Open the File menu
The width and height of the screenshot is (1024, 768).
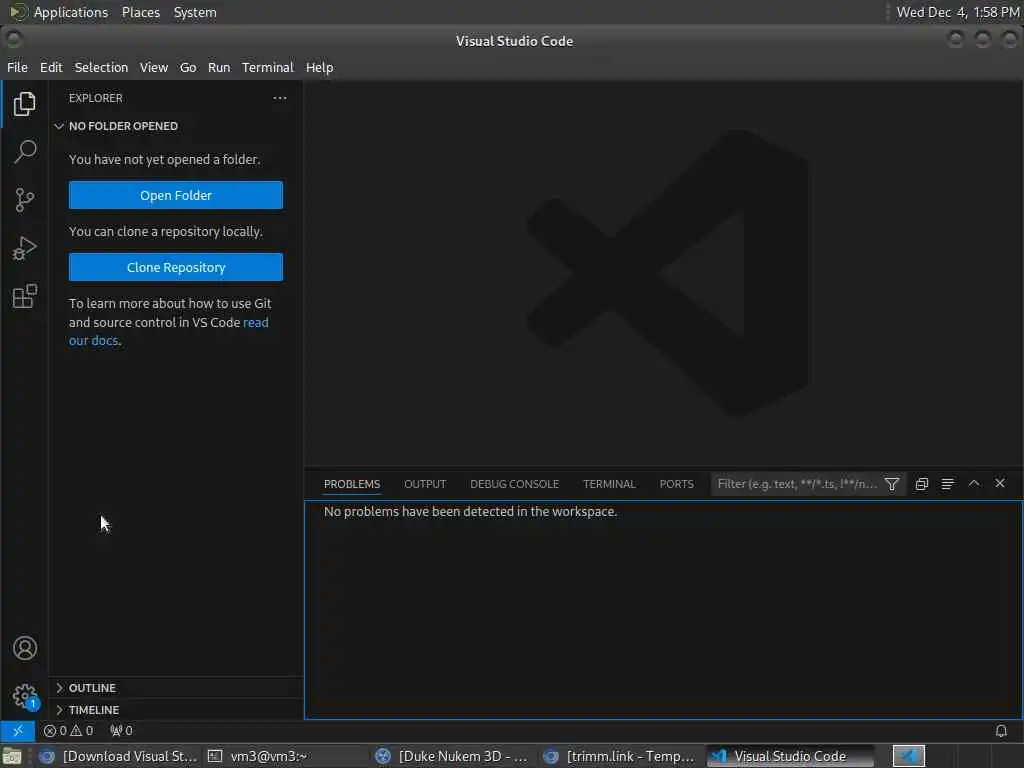18,67
